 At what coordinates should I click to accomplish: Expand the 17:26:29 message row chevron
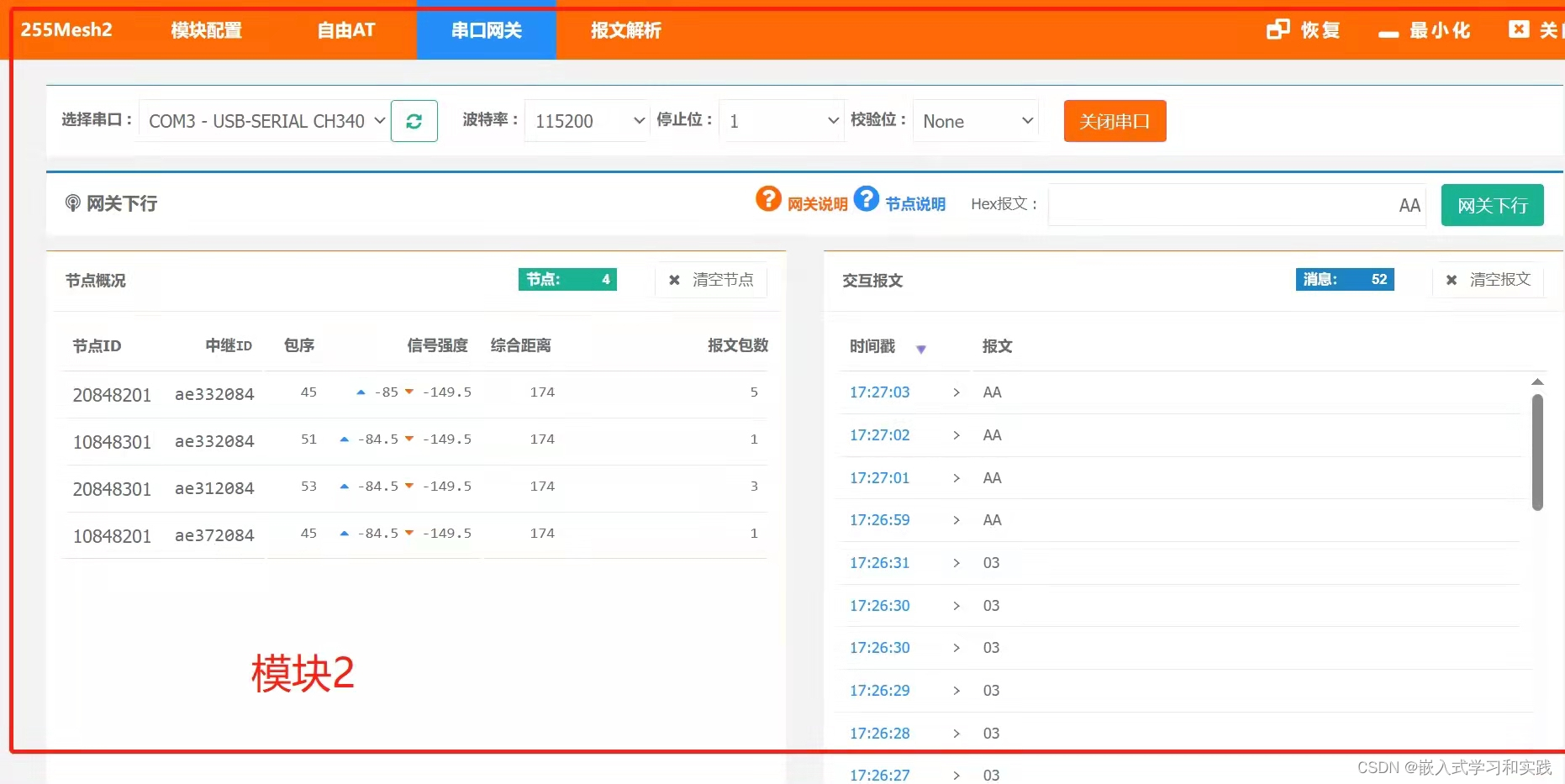click(956, 691)
